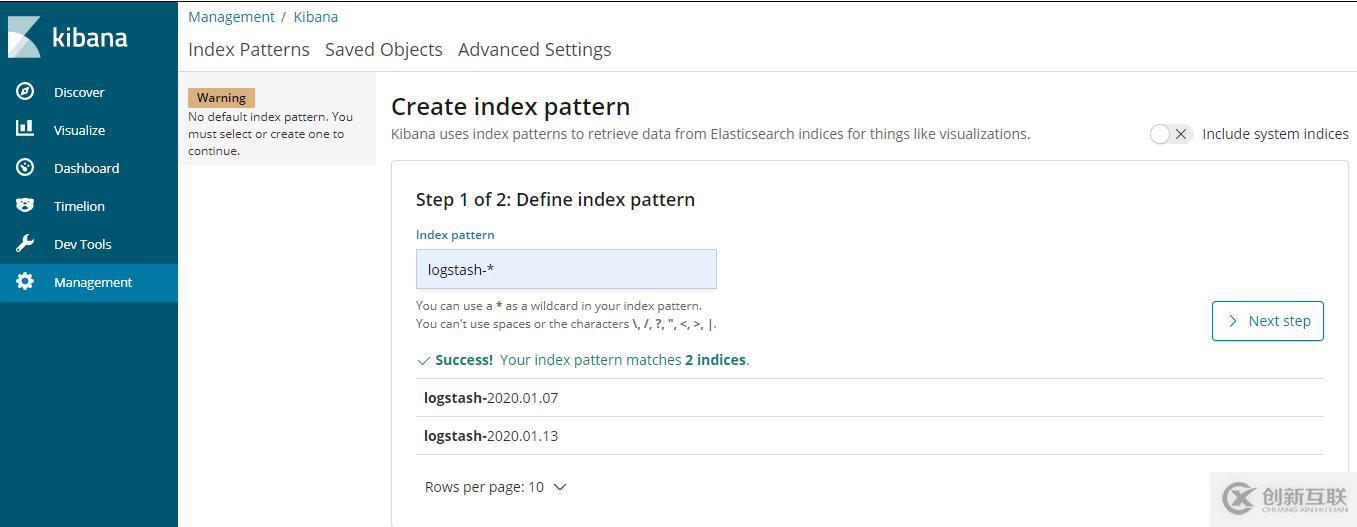Select the logstash-2020.01.13 index row
This screenshot has width=1357, height=527.
(x=491, y=436)
